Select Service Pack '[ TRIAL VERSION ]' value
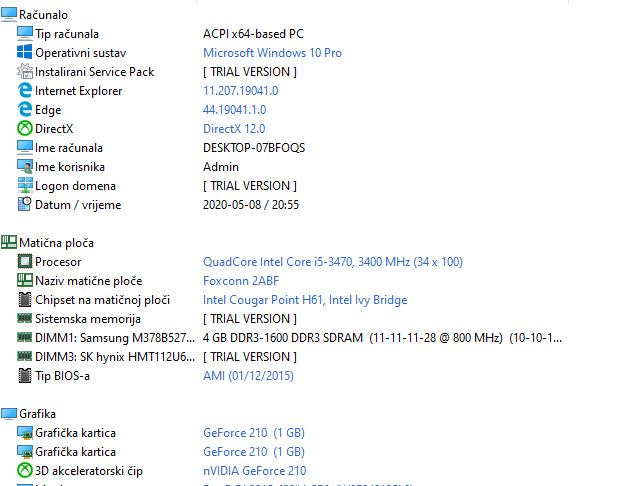Viewport: 633px width, 486px height. tap(250, 72)
